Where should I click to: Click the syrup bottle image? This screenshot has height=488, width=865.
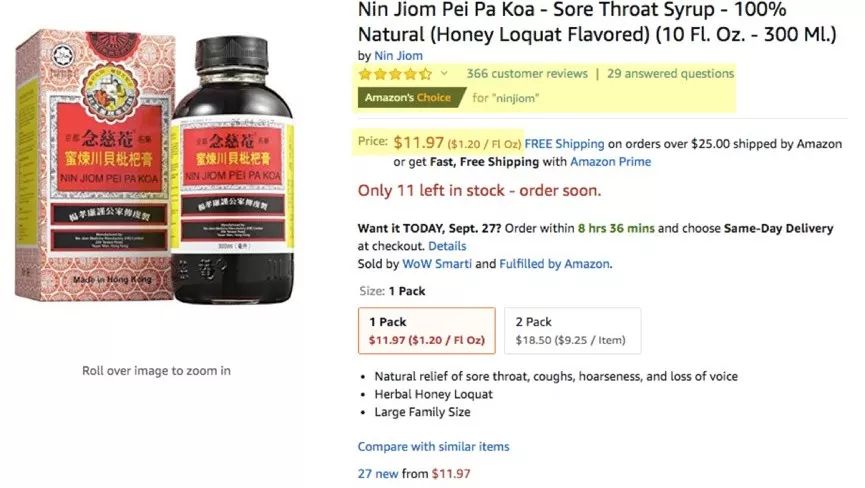[233, 170]
